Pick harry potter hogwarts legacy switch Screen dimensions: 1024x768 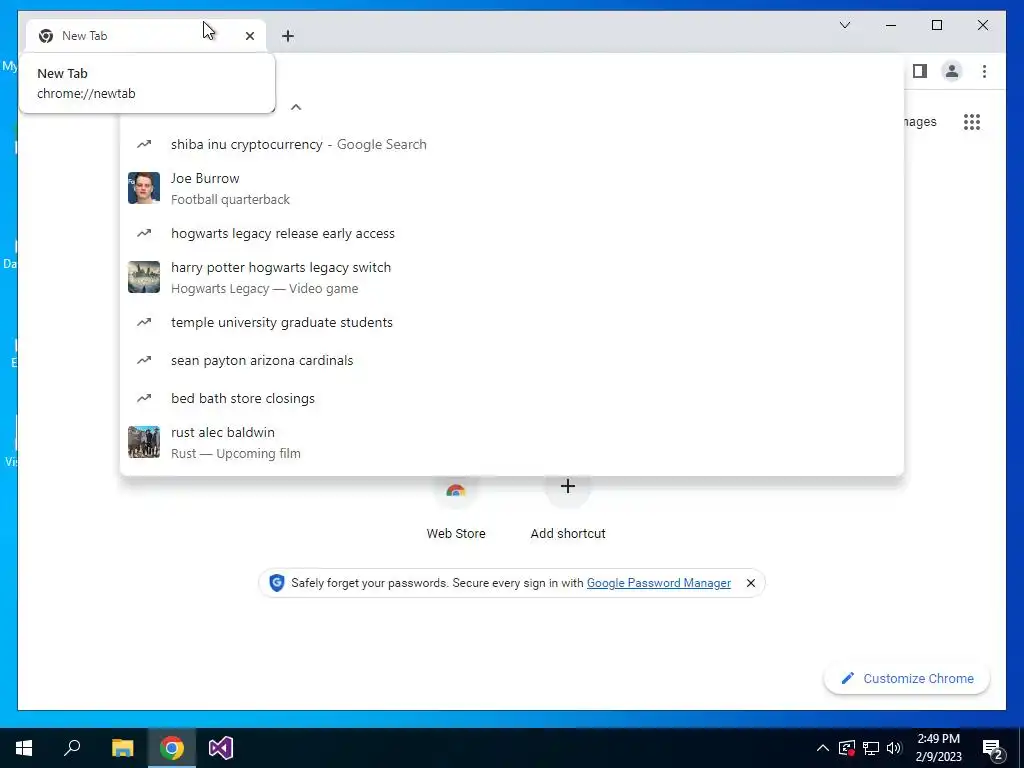pos(512,278)
